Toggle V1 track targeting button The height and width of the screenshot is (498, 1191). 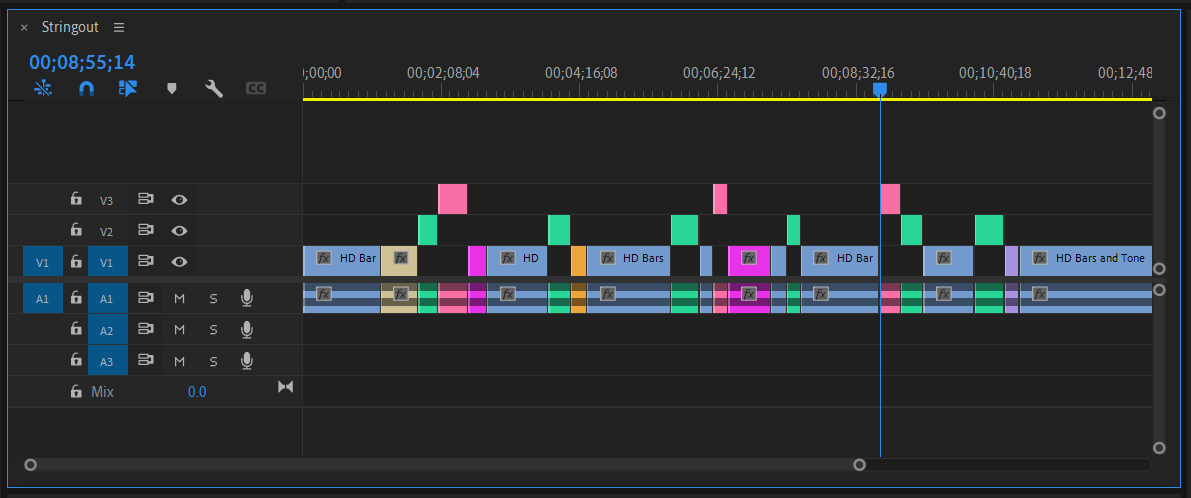(107, 262)
